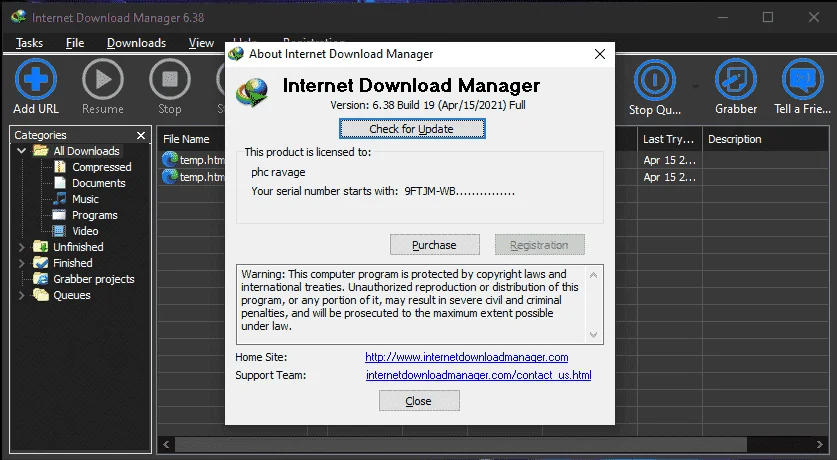Image resolution: width=837 pixels, height=460 pixels.
Task: Select the Unfinished category
Action: click(x=78, y=247)
